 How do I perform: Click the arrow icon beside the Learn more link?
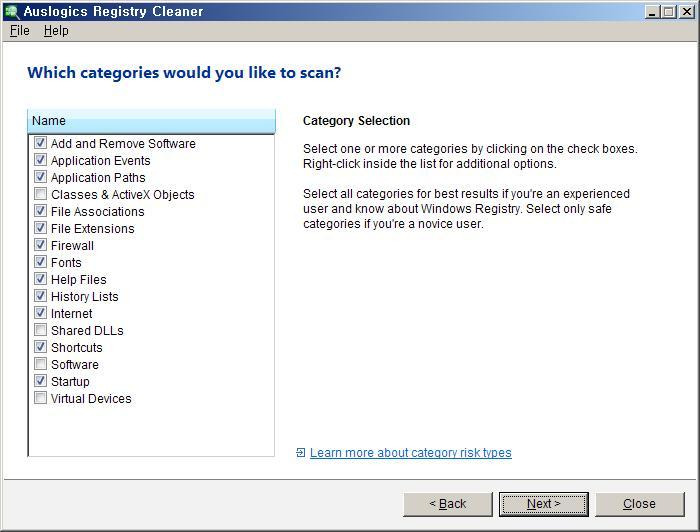300,453
